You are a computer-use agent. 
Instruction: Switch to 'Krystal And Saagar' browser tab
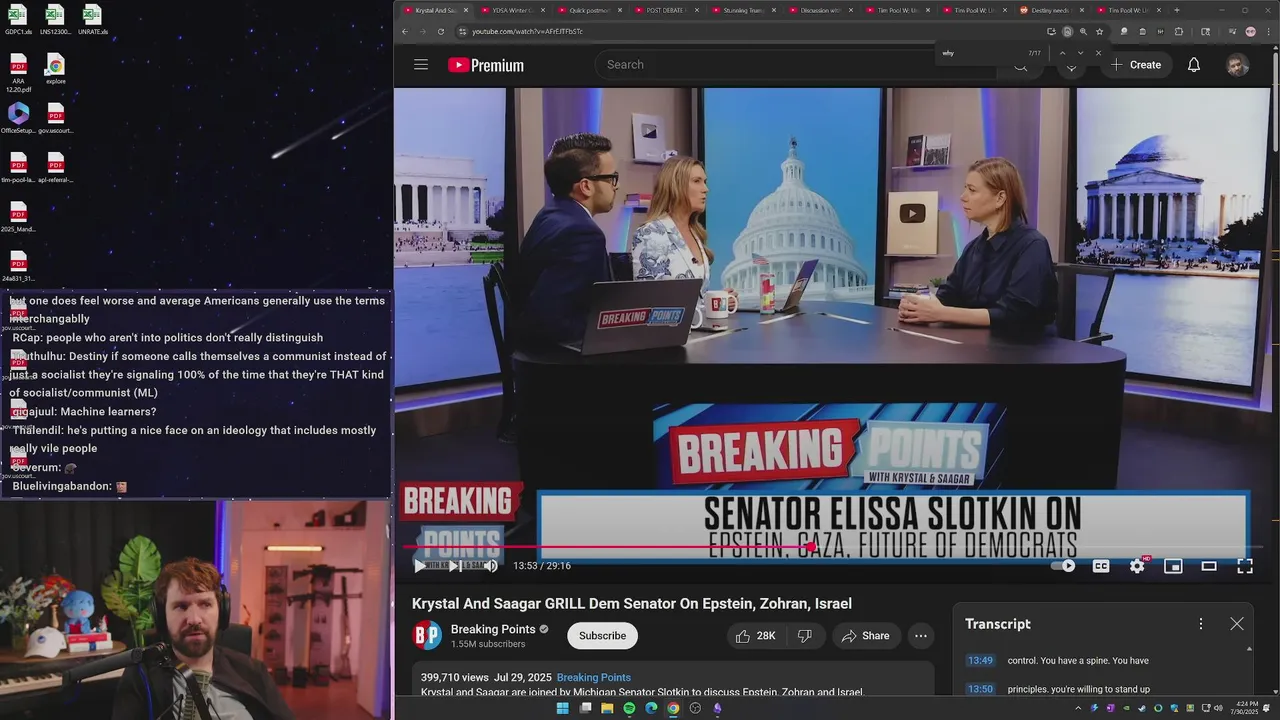click(436, 10)
